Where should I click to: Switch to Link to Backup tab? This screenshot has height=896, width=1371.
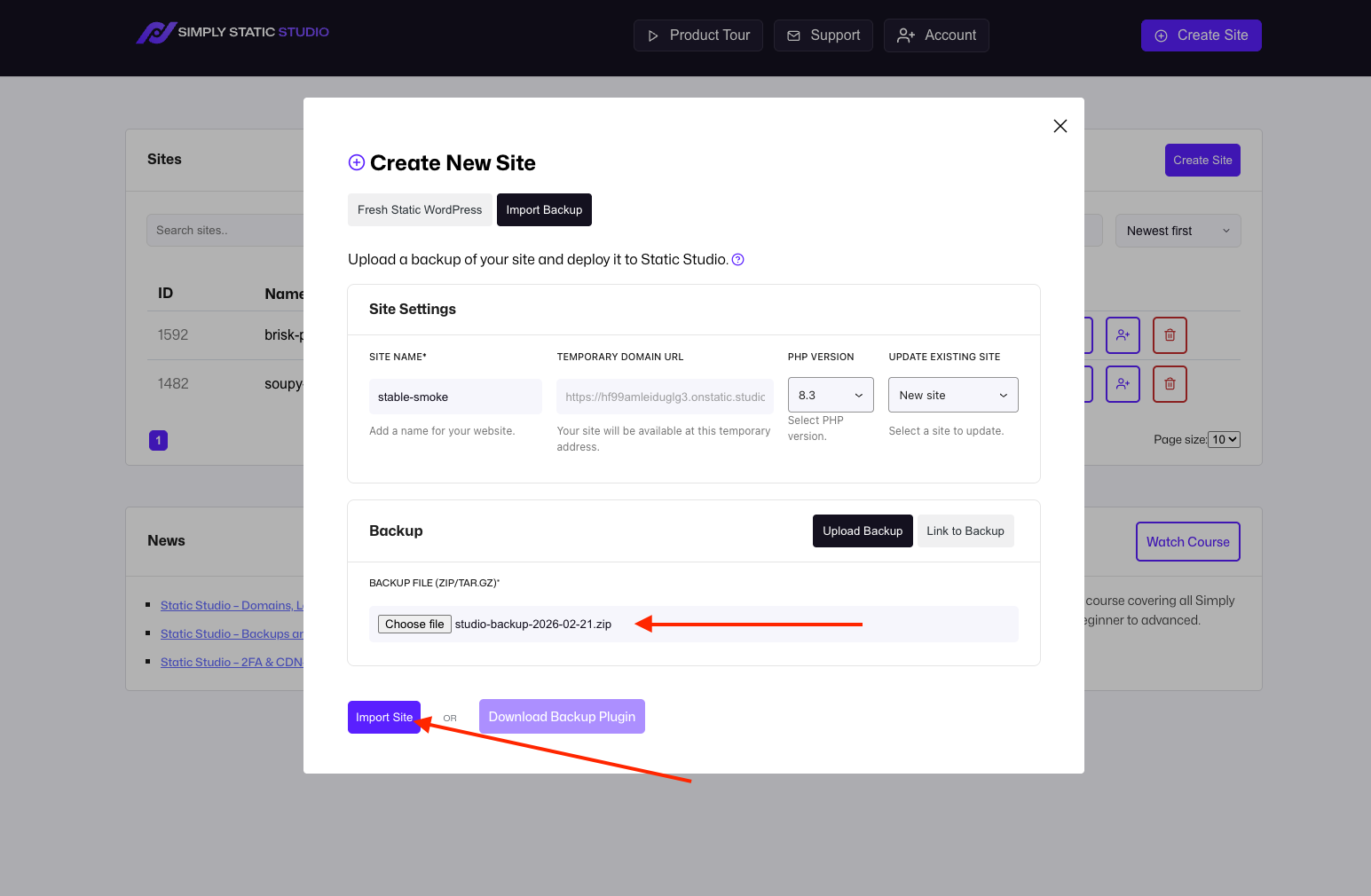(x=965, y=531)
